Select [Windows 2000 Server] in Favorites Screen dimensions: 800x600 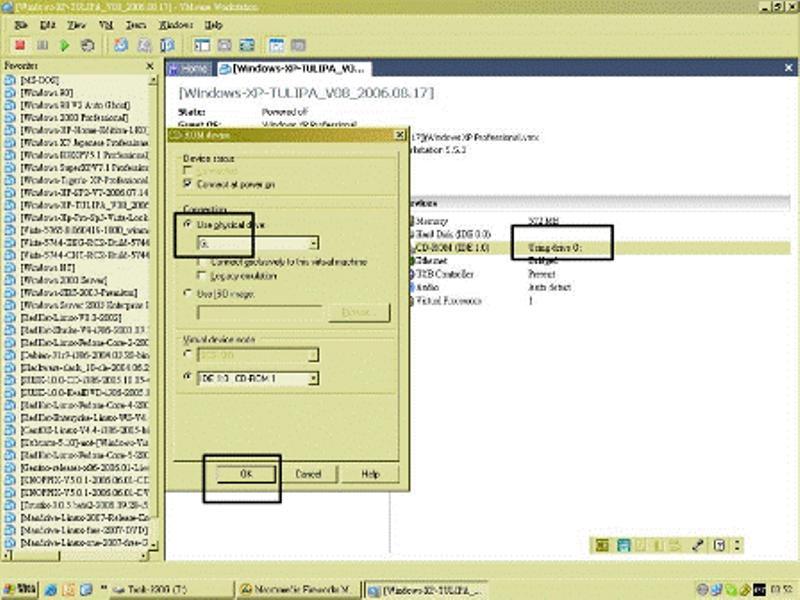click(x=63, y=280)
